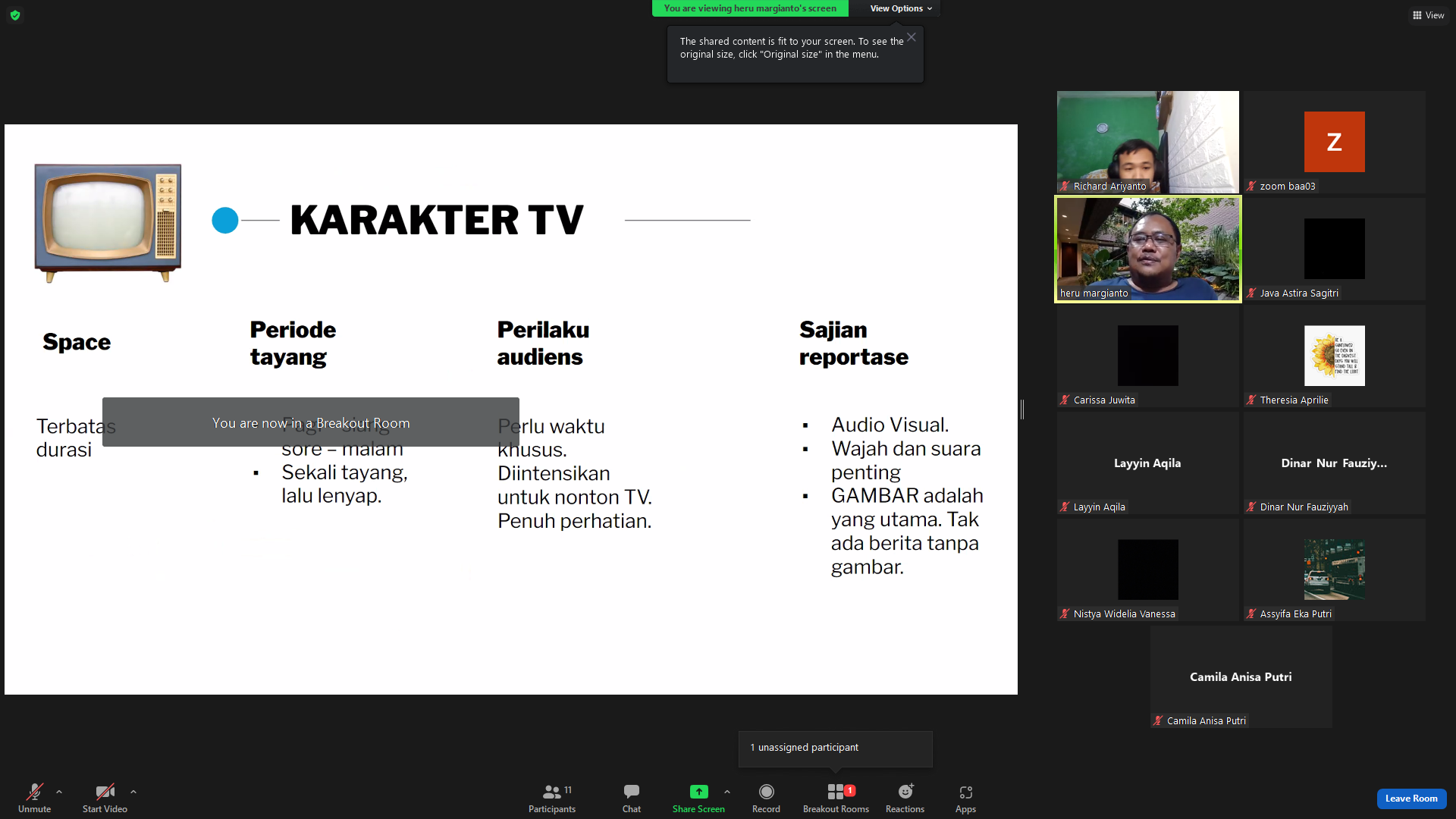Select Nistya Widelia Vanessa participant tile

1148,570
